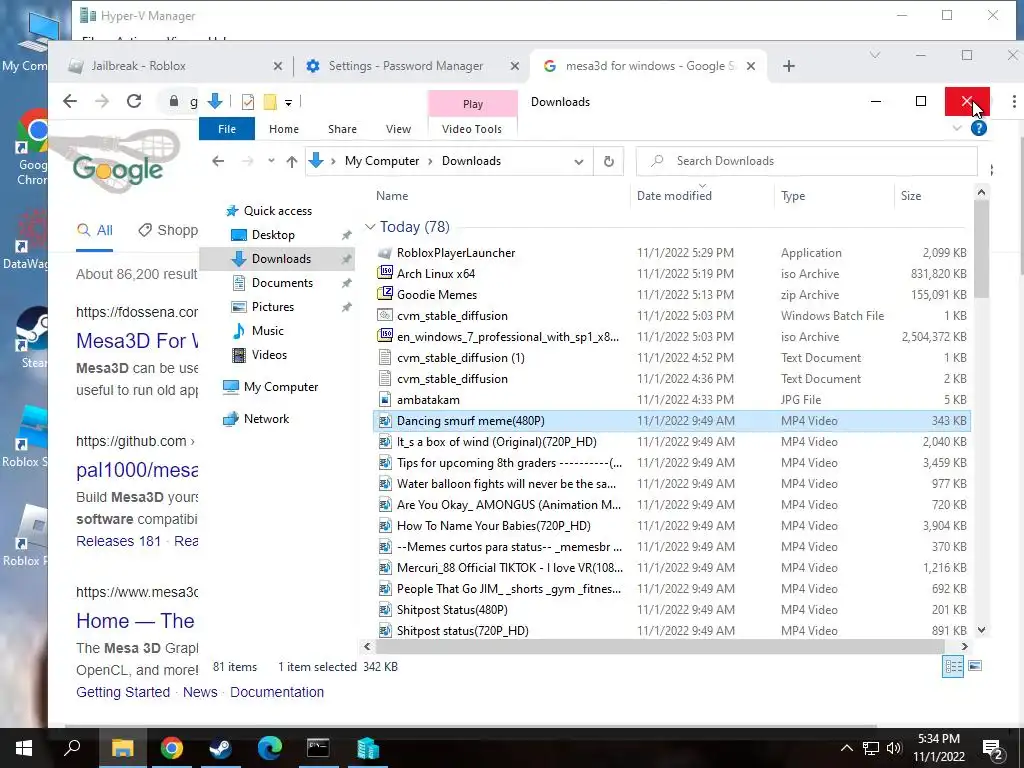Click Chrome back navigation arrow
Screen dimensions: 1024x768
[70, 101]
